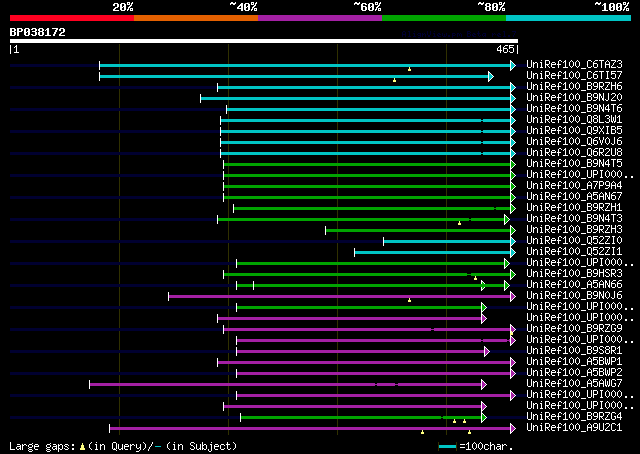Click the cyan arrowhead ending the UniRef100_C6TI57 alignment

491,76
